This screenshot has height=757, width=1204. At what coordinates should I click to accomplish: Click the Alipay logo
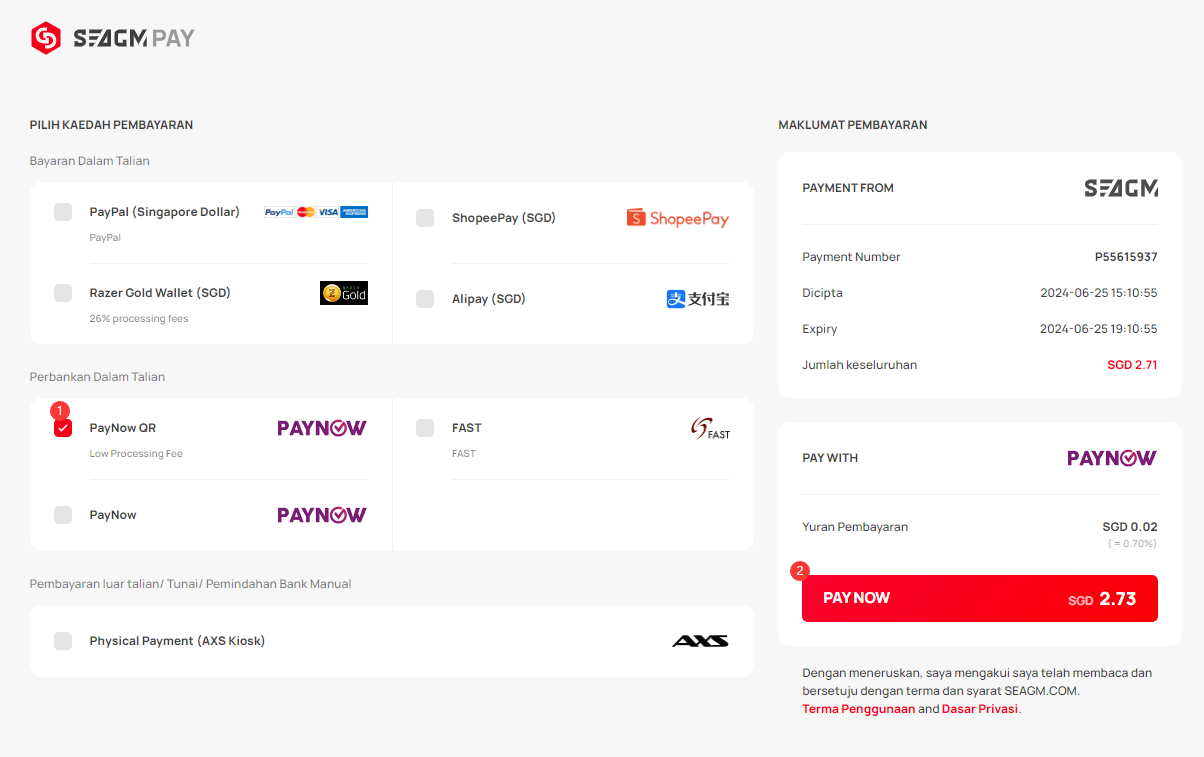tap(698, 299)
